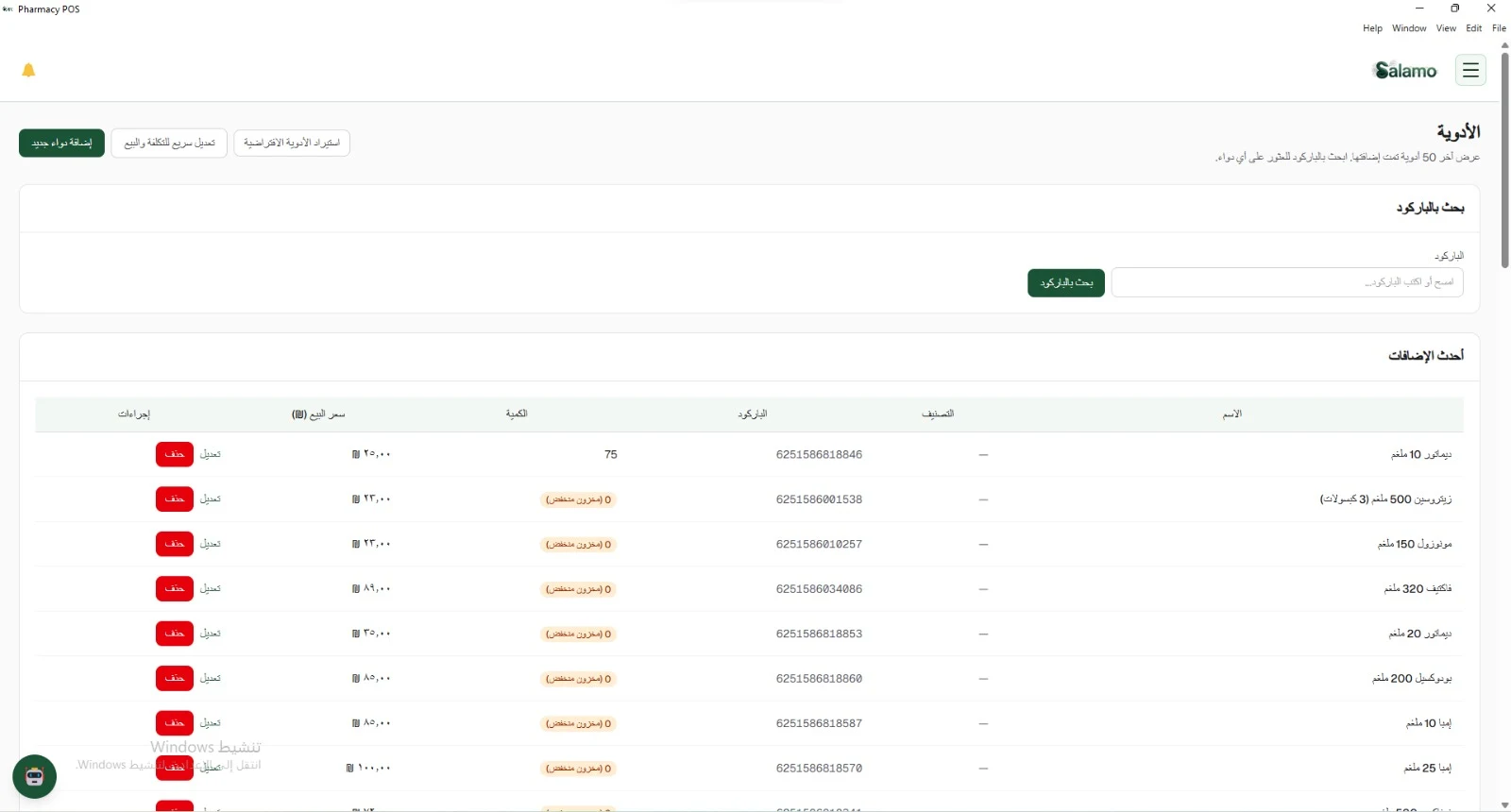Viewport: 1511px width, 812px height.
Task: Open the notifications bell
Action: click(28, 70)
